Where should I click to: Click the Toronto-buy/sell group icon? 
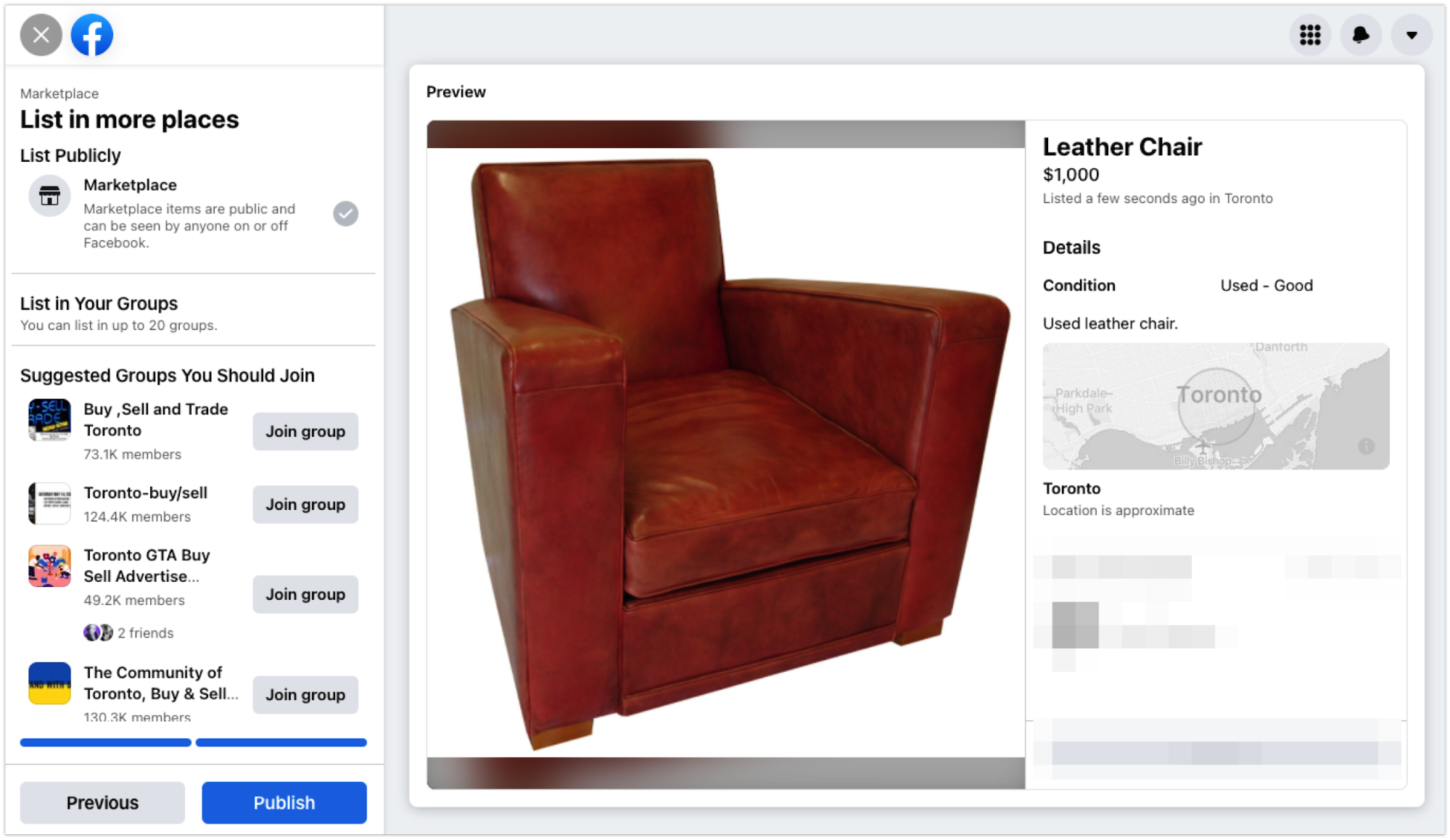pyautogui.click(x=50, y=504)
